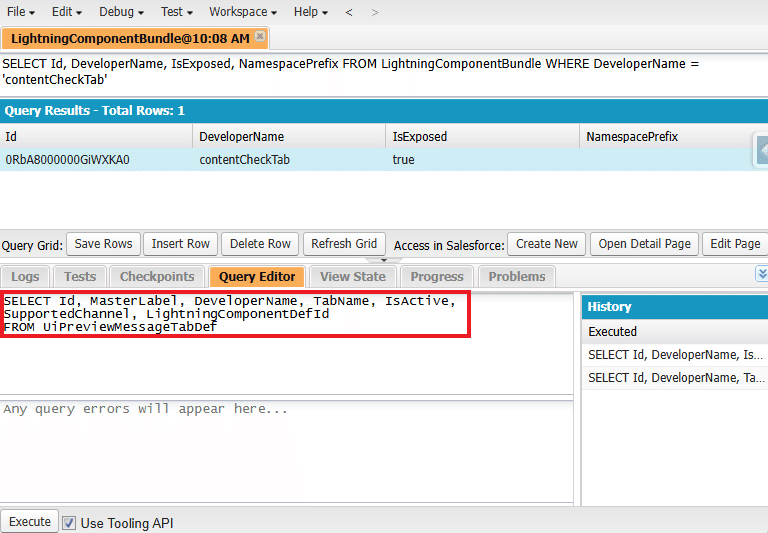
Task: Click the query errors message area
Action: click(x=287, y=451)
